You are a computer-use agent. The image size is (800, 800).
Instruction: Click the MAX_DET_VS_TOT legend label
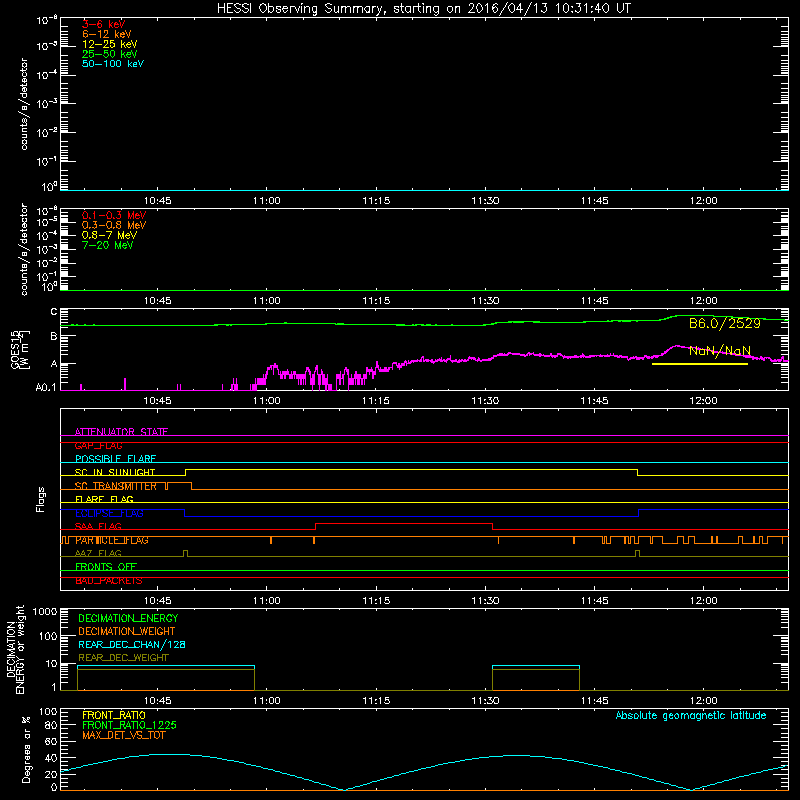pyautogui.click(x=123, y=735)
